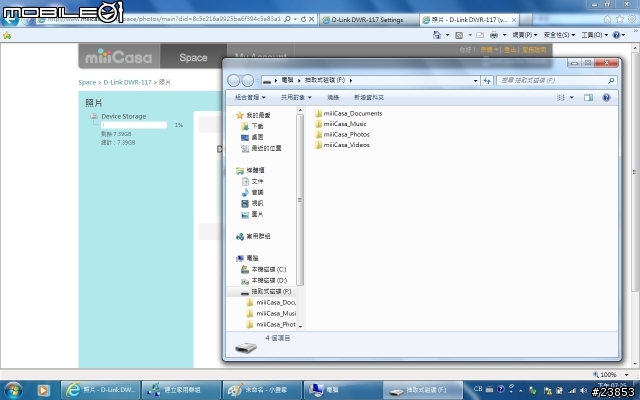Select Pictures library in navigation pane
The image size is (640, 400).
(x=253, y=214)
